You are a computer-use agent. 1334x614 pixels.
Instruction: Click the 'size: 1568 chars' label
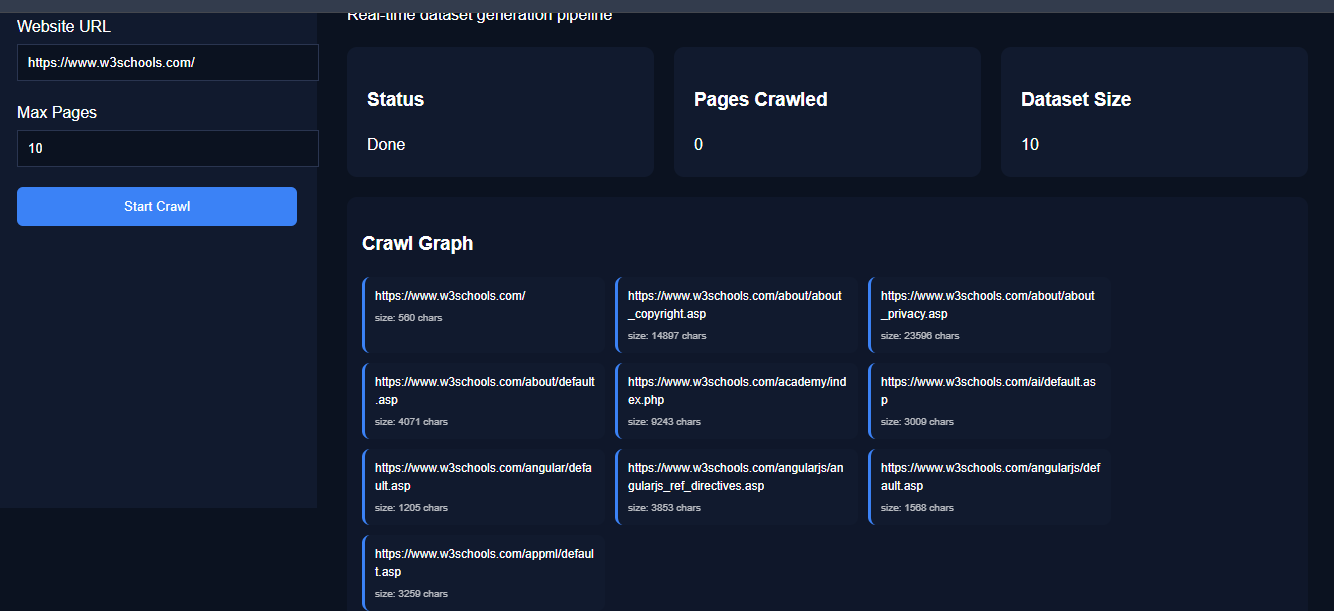pos(917,508)
